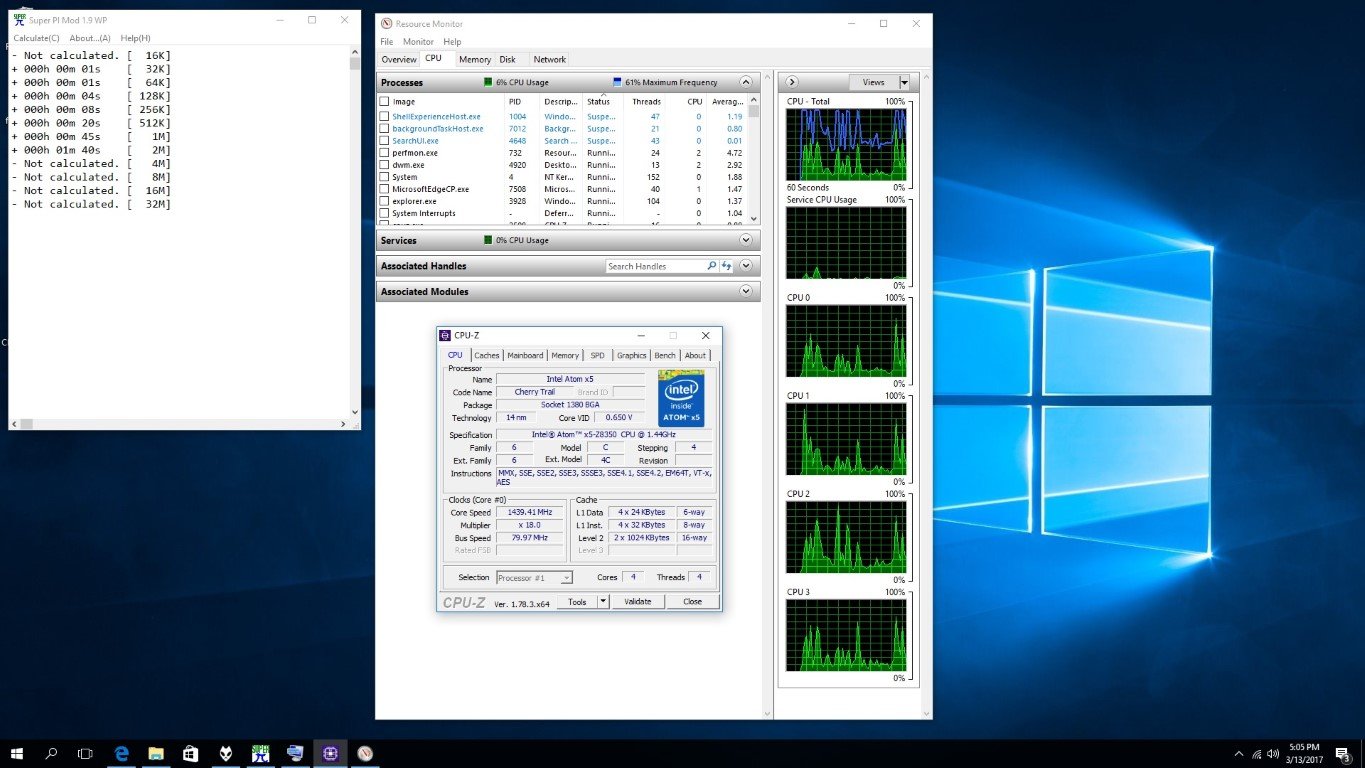Check the dwm.exe process box
Screen dimensions: 1365x768
pyautogui.click(x=384, y=165)
